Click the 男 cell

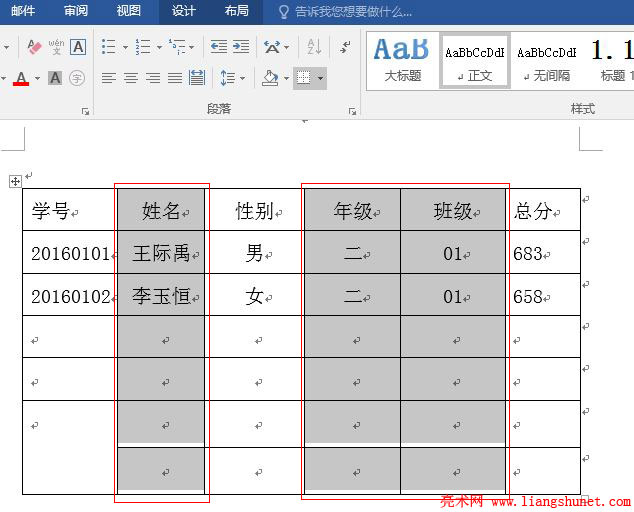(255, 252)
